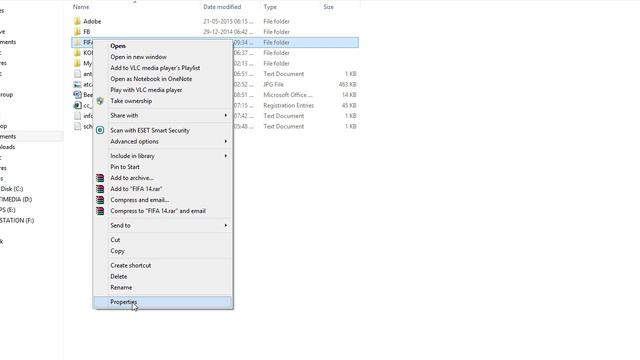This screenshot has height=360, width=640.
Task: Click the WinRAR icon beside Compress and email
Action: (x=100, y=200)
